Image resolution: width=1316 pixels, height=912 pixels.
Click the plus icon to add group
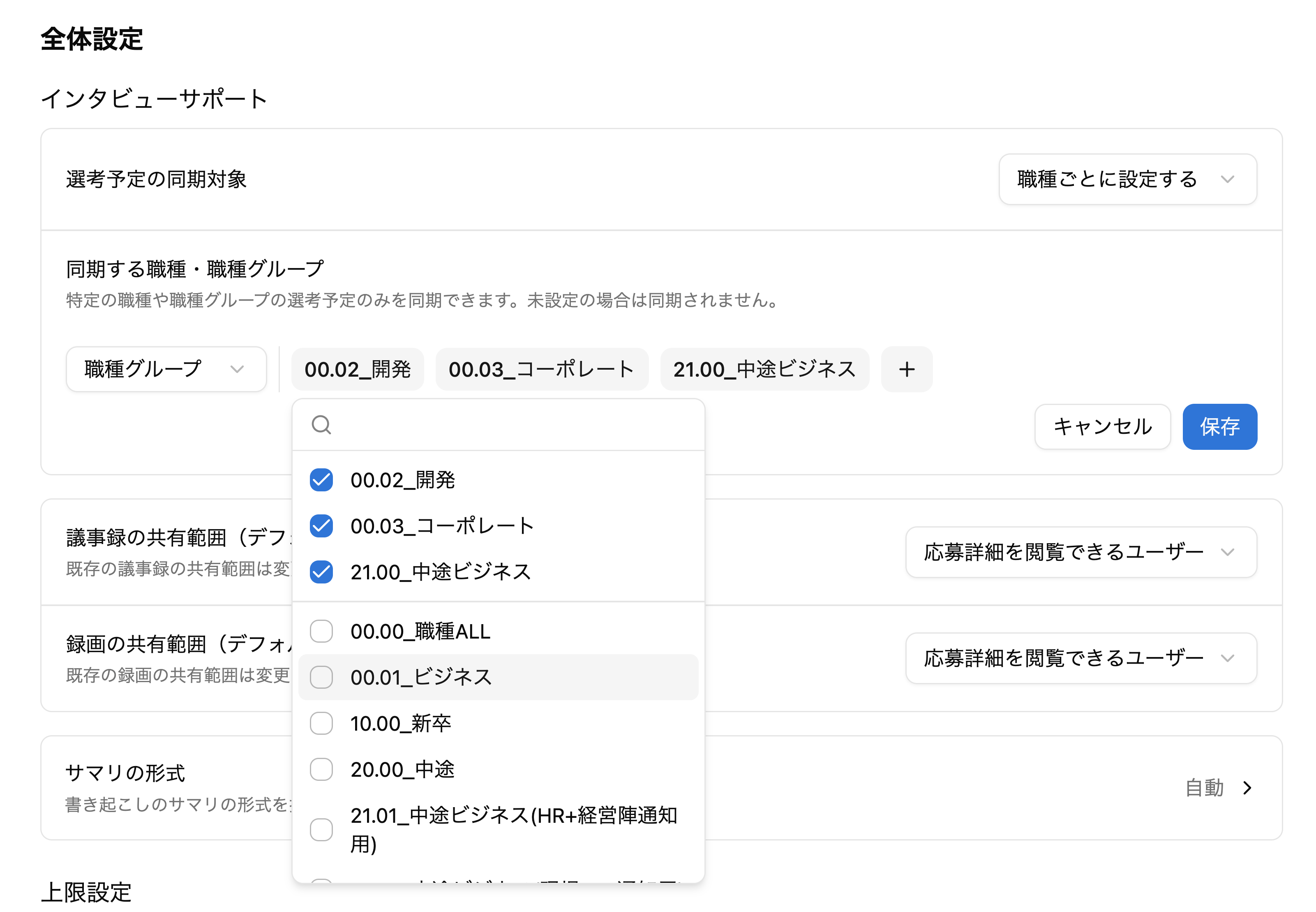pyautogui.click(x=907, y=369)
